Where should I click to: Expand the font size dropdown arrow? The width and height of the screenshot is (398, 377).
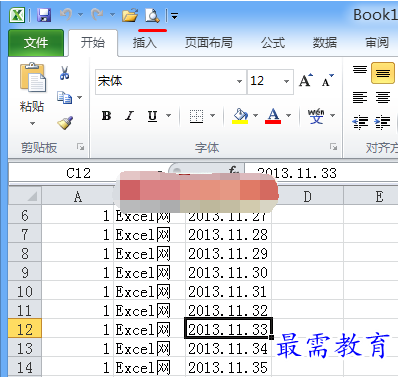click(286, 81)
